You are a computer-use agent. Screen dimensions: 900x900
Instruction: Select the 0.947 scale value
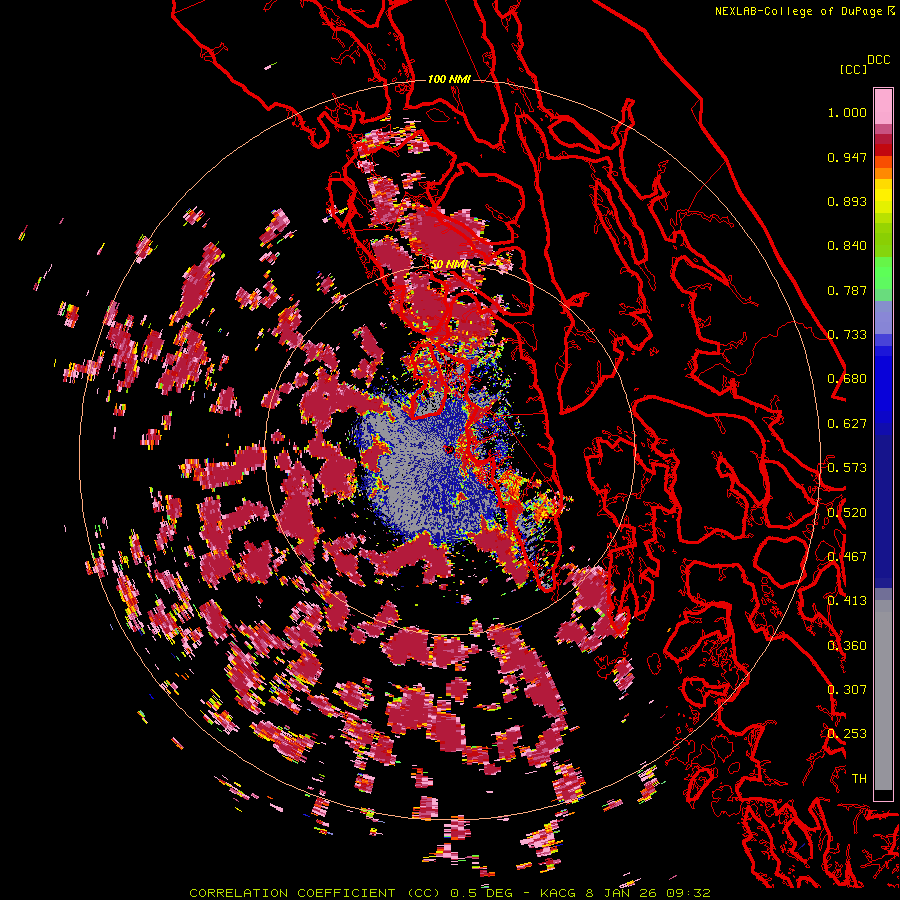tap(847, 157)
